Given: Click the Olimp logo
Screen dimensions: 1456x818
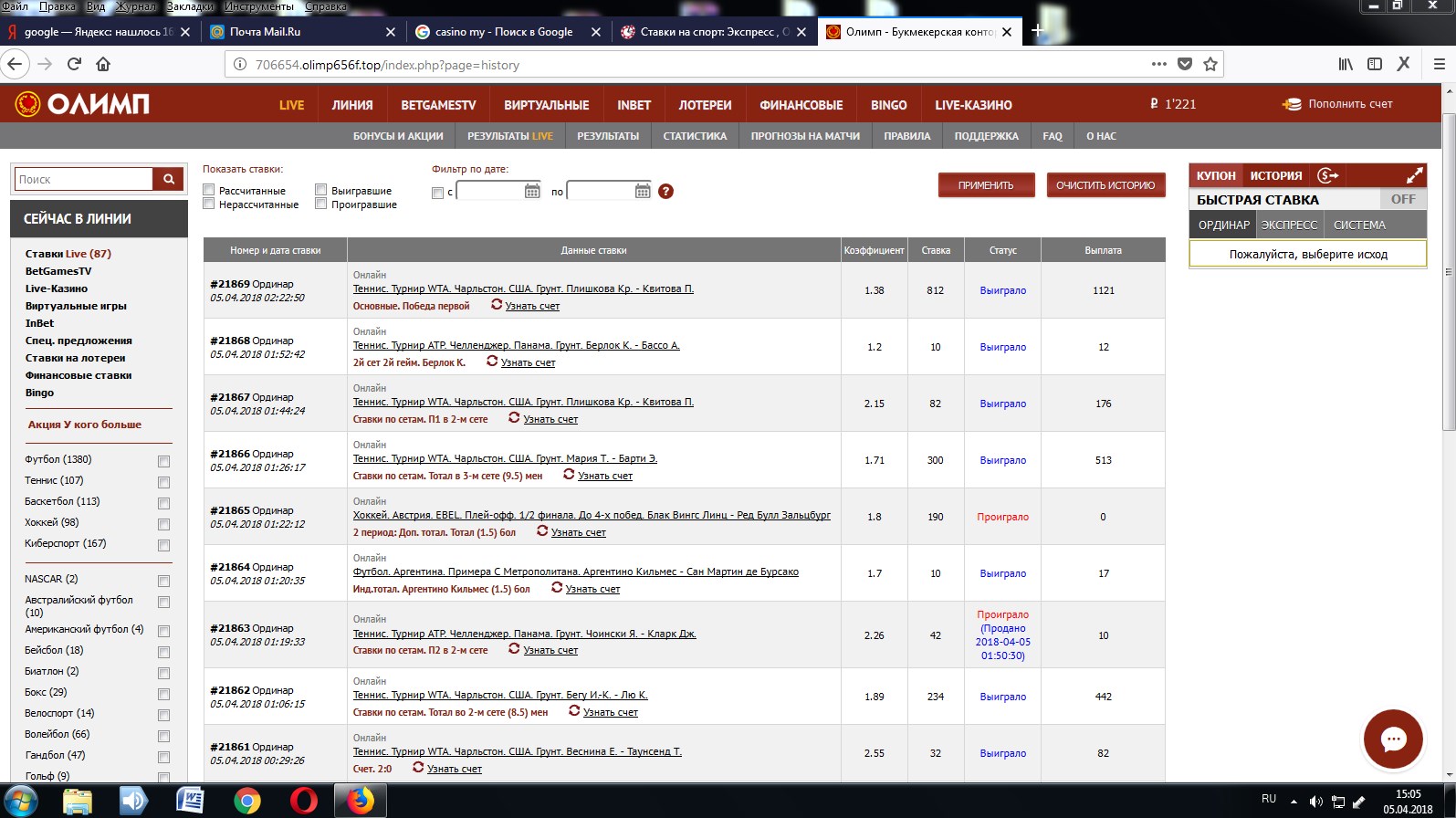Looking at the screenshot, I should click(x=82, y=104).
